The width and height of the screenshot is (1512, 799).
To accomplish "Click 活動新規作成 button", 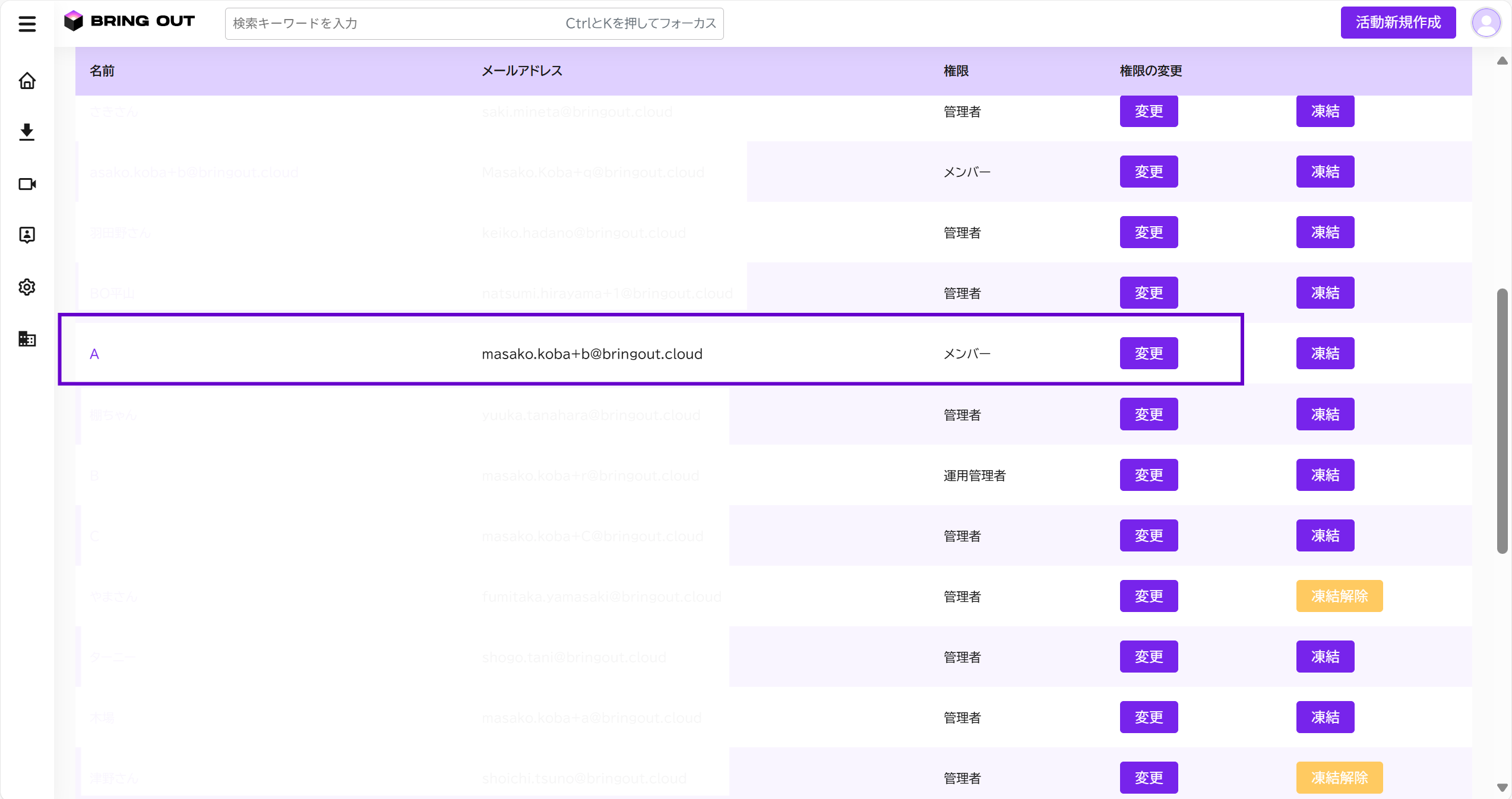I will 1397,23.
